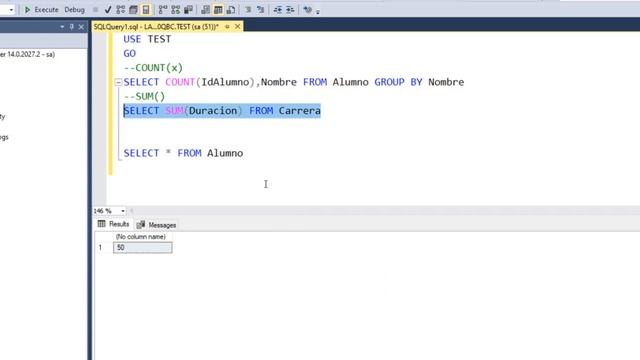The height and width of the screenshot is (360, 640).
Task: Toggle IntelliSense Enabled toolbar button
Action: [146, 9]
